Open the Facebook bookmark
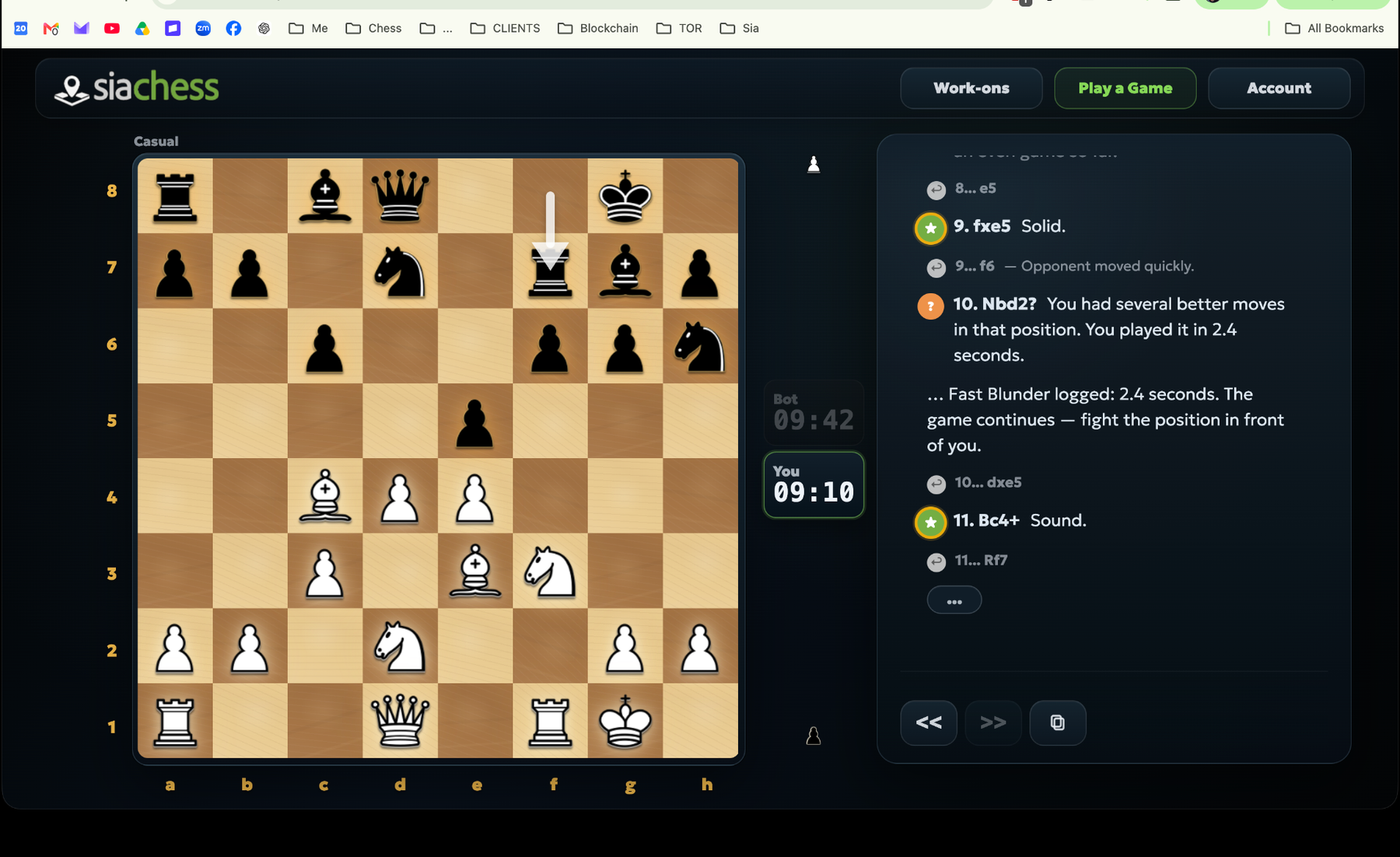 (233, 28)
